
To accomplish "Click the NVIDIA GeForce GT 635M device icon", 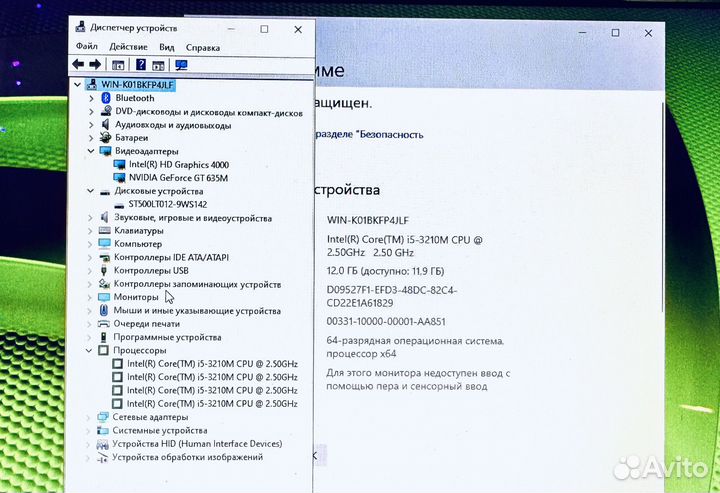I will 119,177.
